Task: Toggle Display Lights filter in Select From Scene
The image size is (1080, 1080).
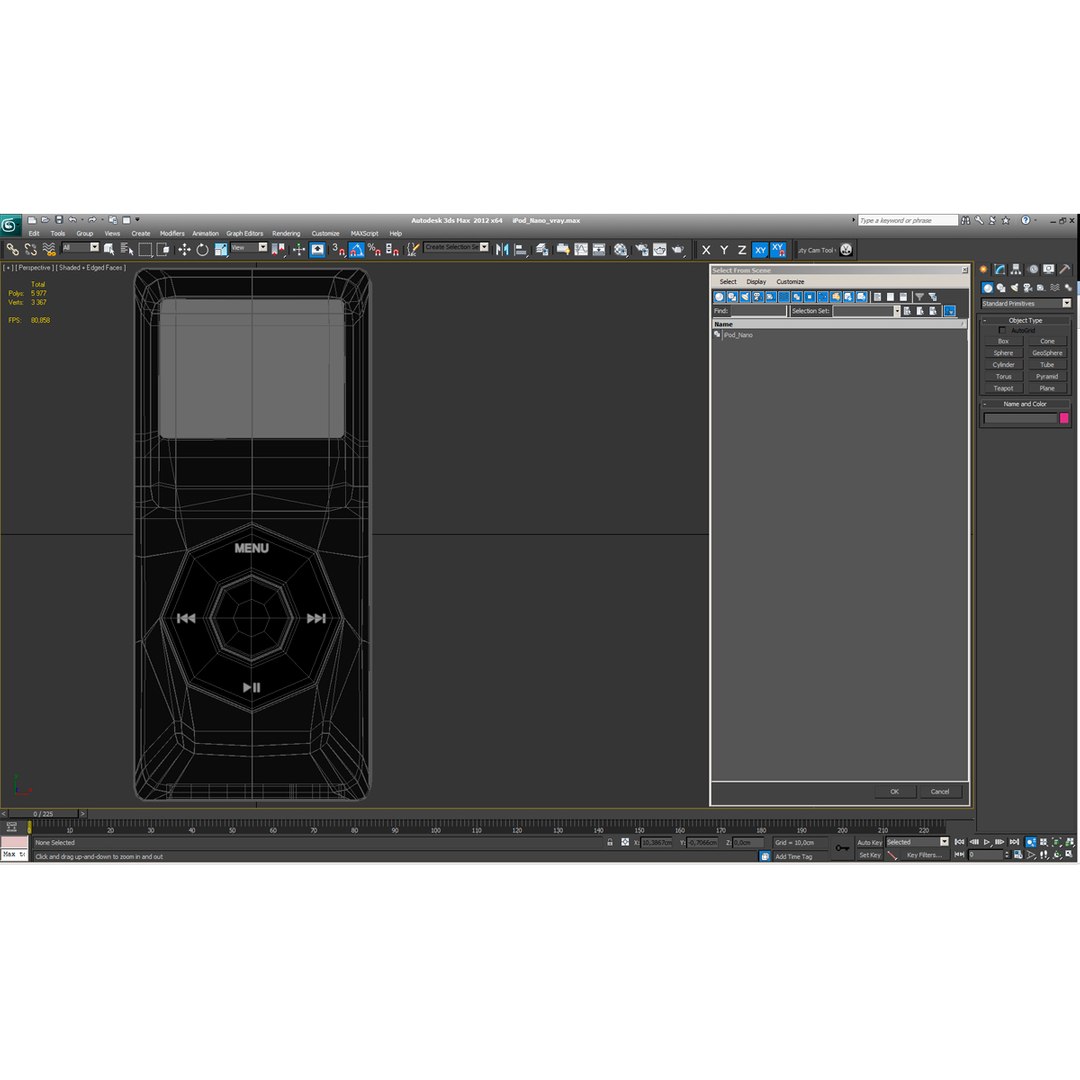Action: pyautogui.click(x=745, y=297)
